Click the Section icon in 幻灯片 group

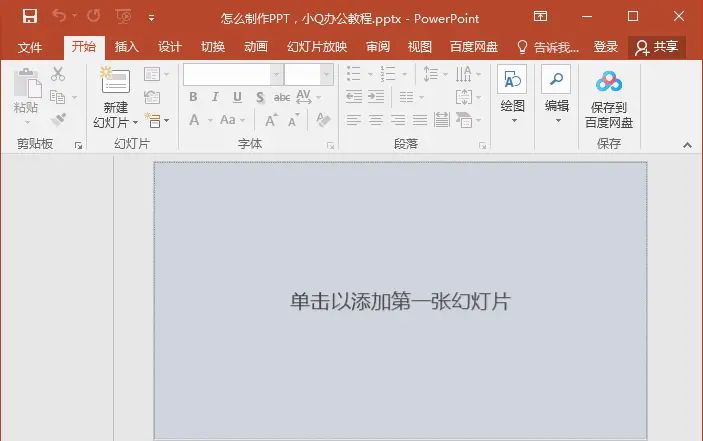click(152, 120)
